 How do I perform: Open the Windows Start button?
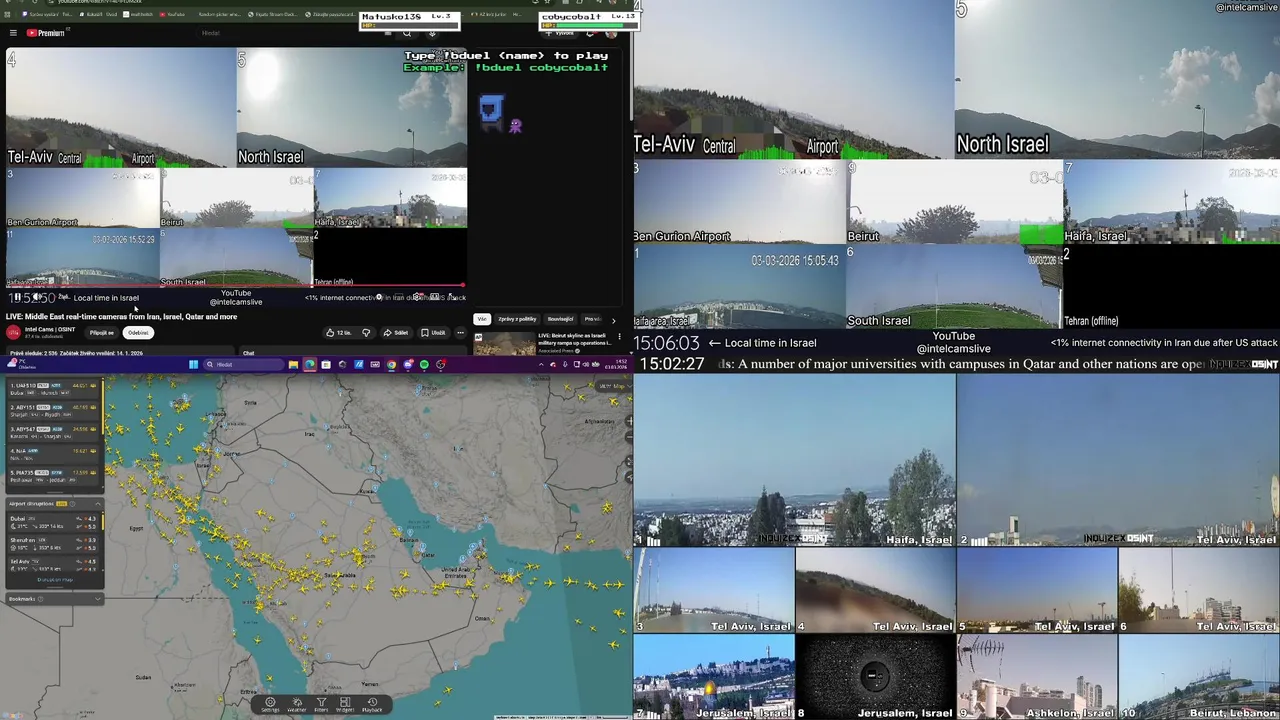coord(193,364)
